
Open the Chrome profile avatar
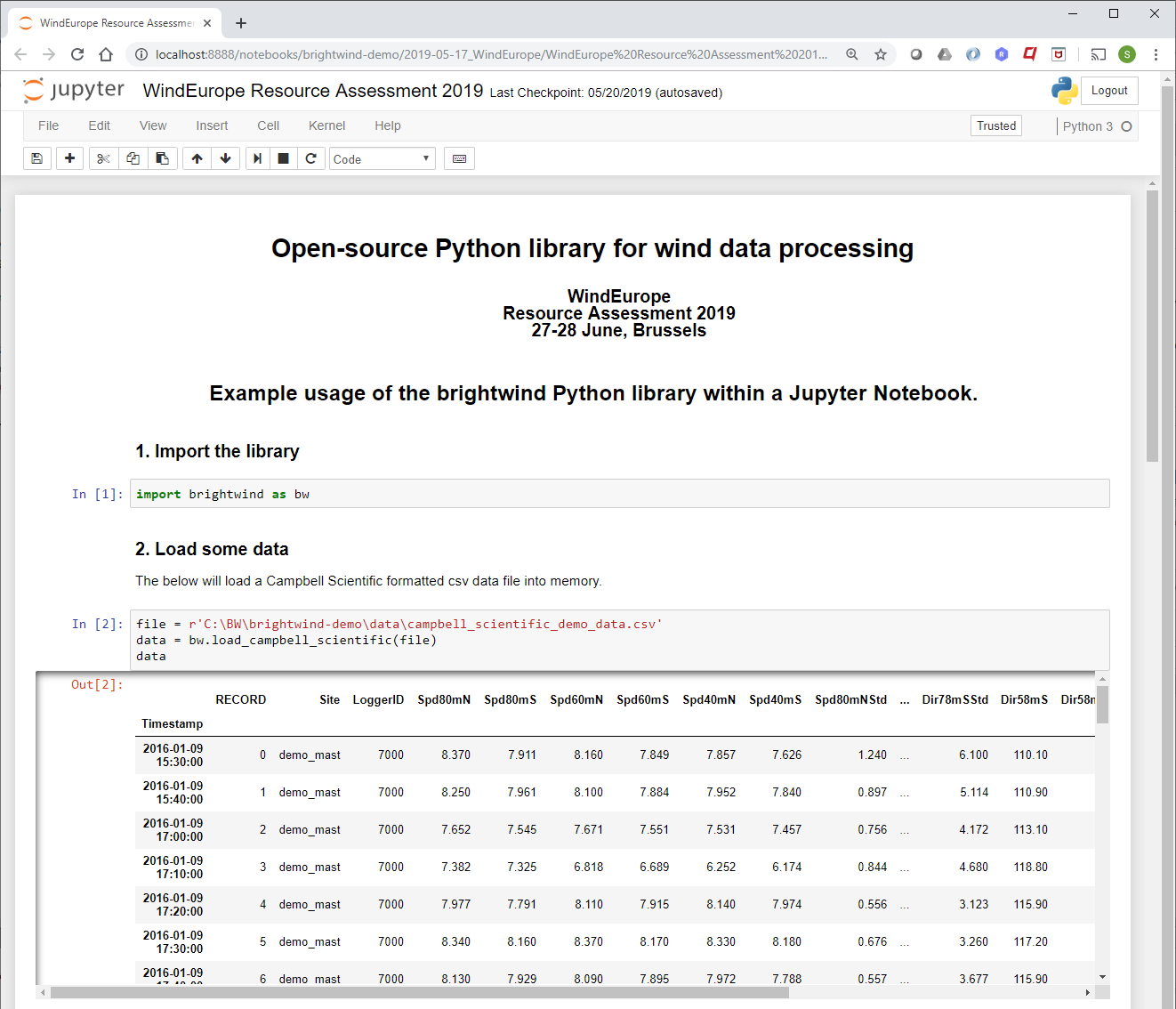click(1127, 54)
